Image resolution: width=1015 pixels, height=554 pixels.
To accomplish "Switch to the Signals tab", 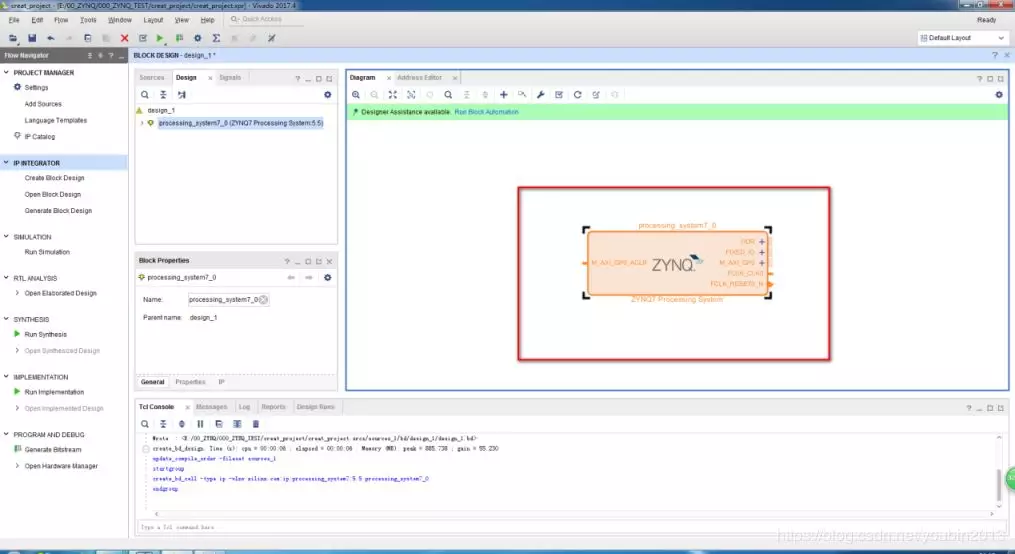I will point(230,78).
